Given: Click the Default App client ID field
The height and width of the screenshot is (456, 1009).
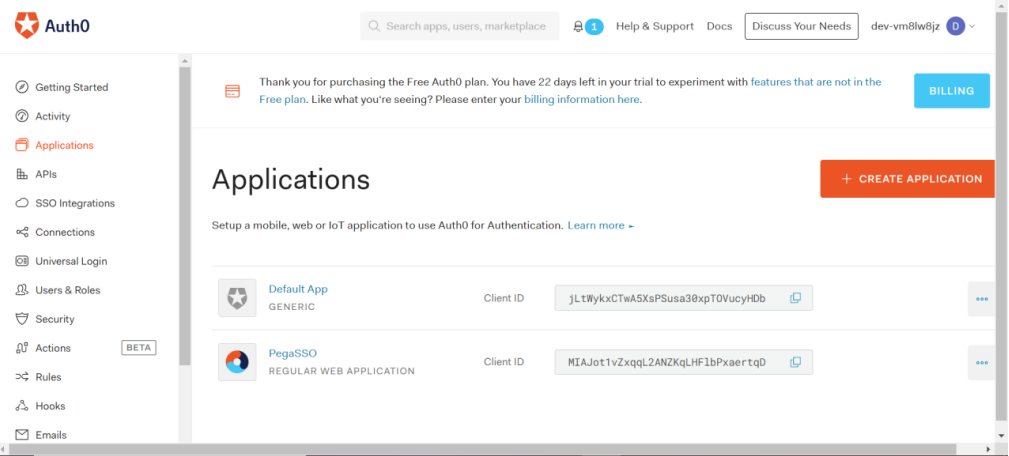Looking at the screenshot, I should pos(683,298).
